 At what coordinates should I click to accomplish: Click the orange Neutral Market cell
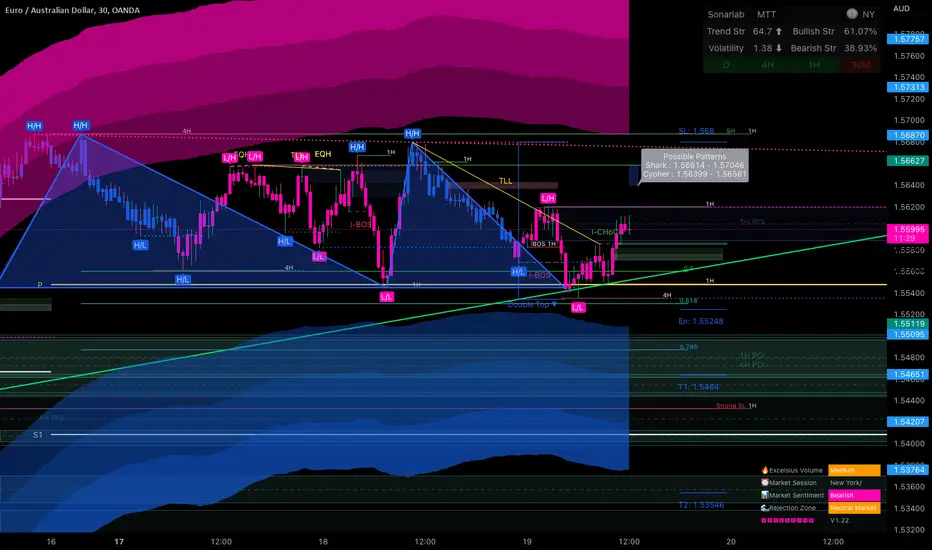pyautogui.click(x=854, y=508)
